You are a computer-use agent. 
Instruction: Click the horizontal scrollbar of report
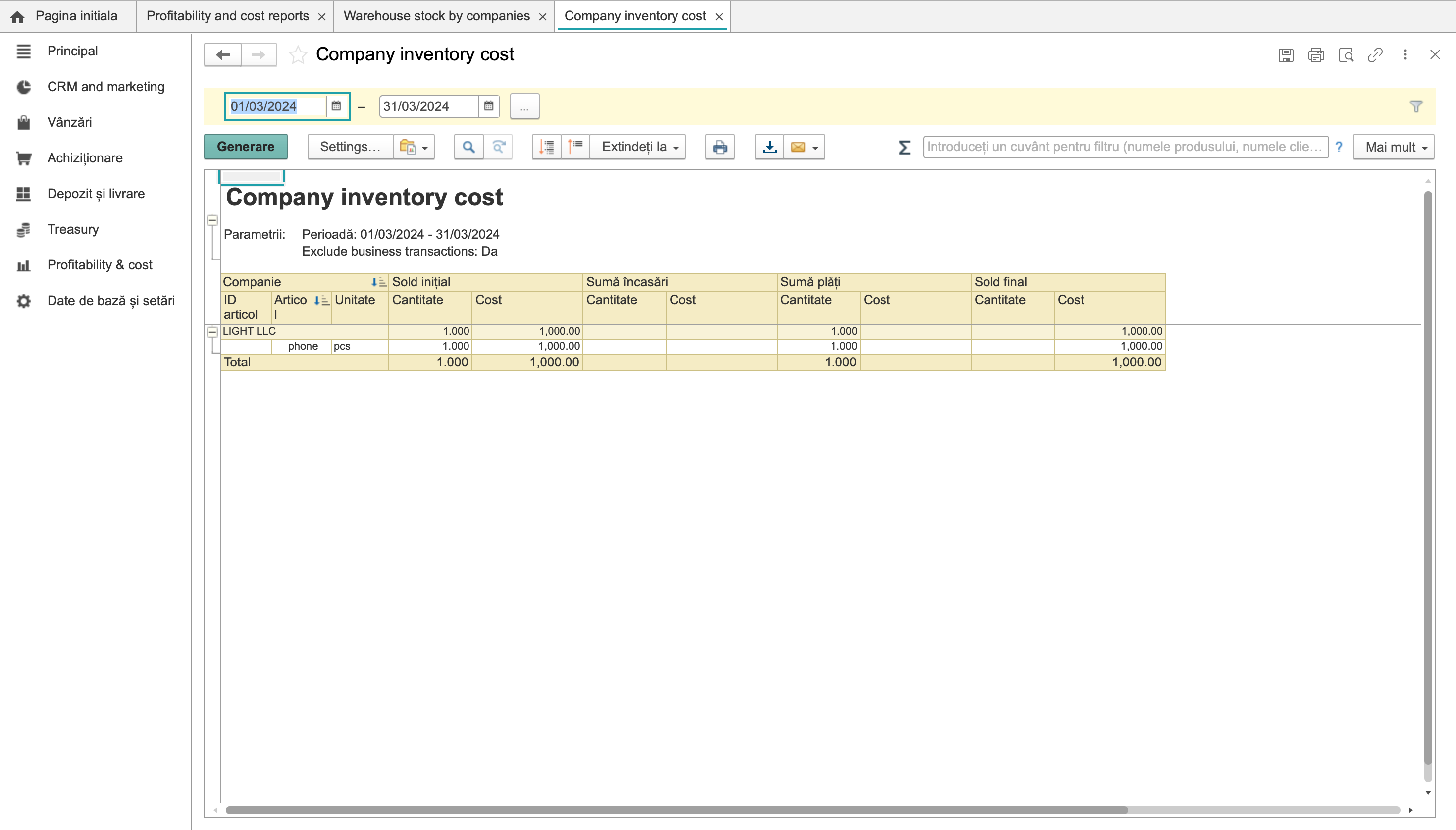tap(676, 810)
